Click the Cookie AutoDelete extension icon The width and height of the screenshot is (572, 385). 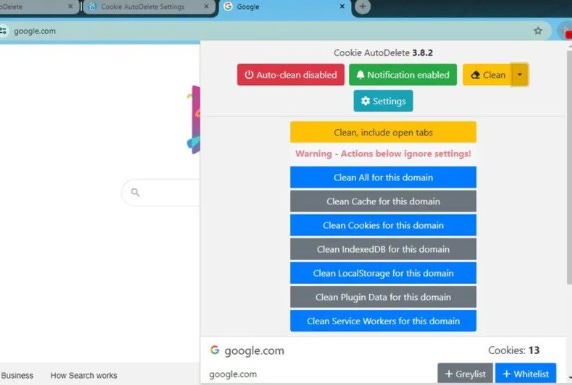(566, 31)
